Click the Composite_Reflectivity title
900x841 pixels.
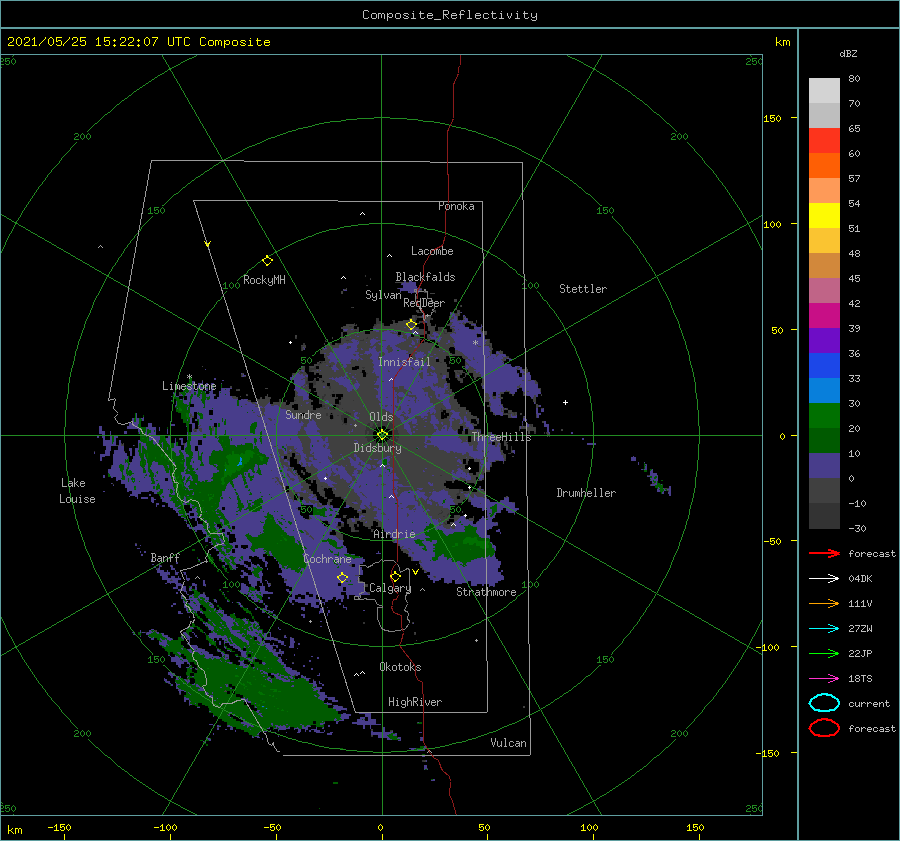[450, 15]
